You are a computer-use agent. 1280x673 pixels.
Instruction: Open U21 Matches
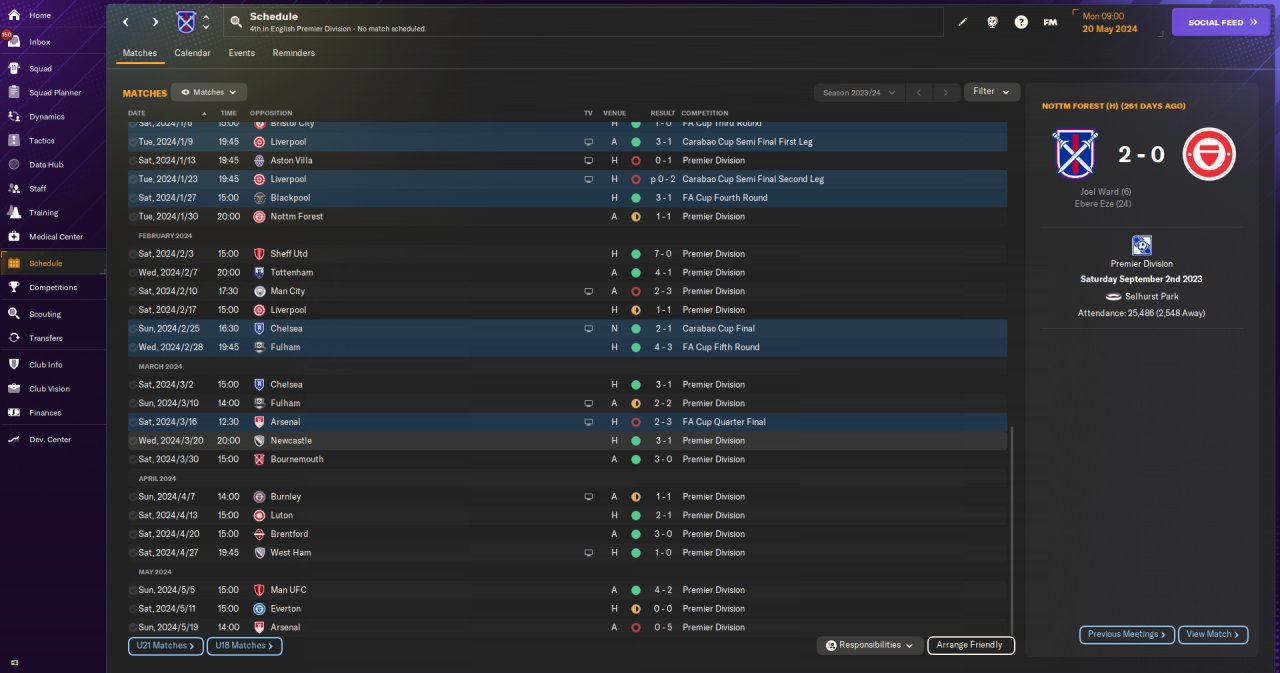point(166,646)
